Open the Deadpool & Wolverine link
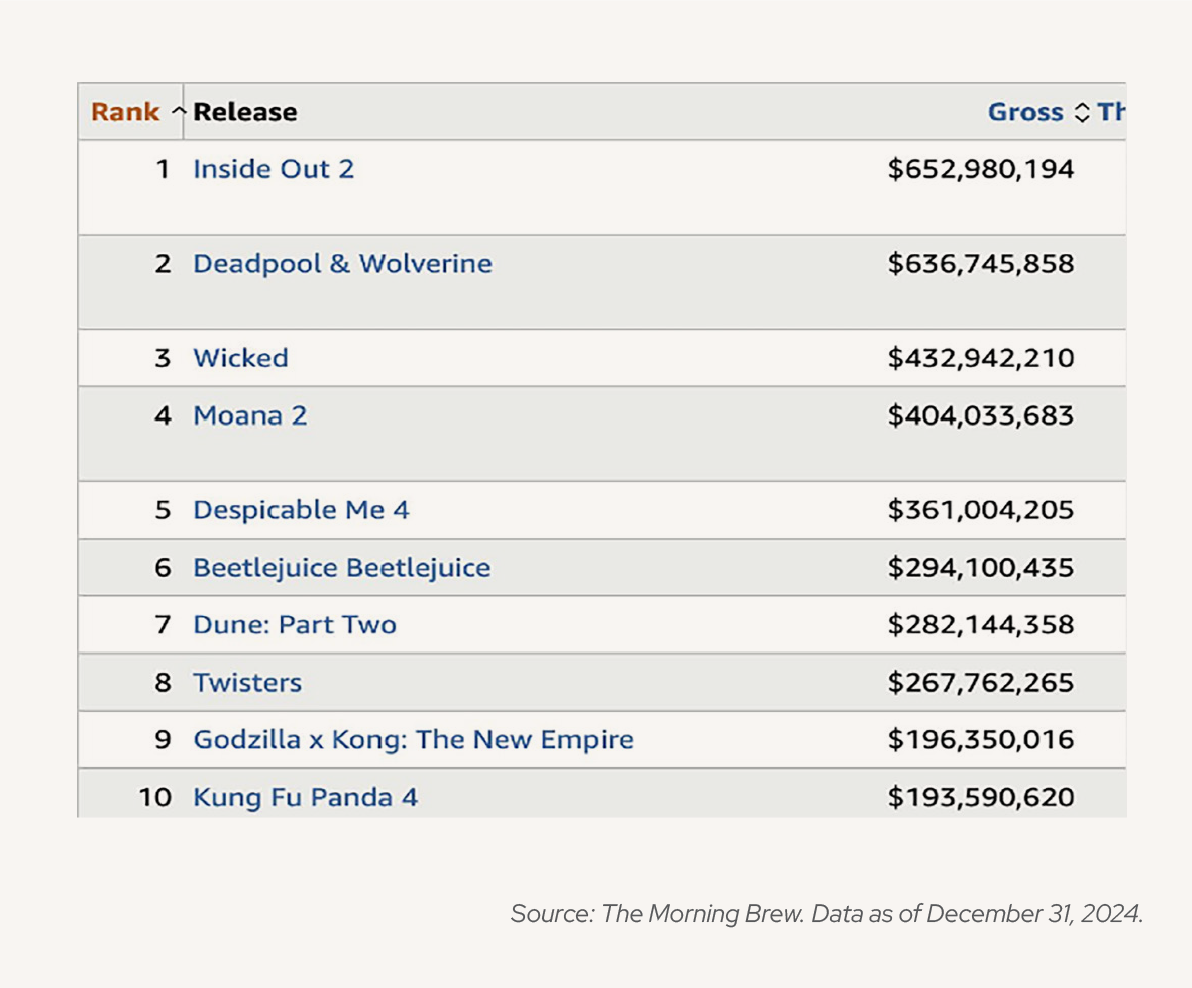The height and width of the screenshot is (988, 1192). 342,264
